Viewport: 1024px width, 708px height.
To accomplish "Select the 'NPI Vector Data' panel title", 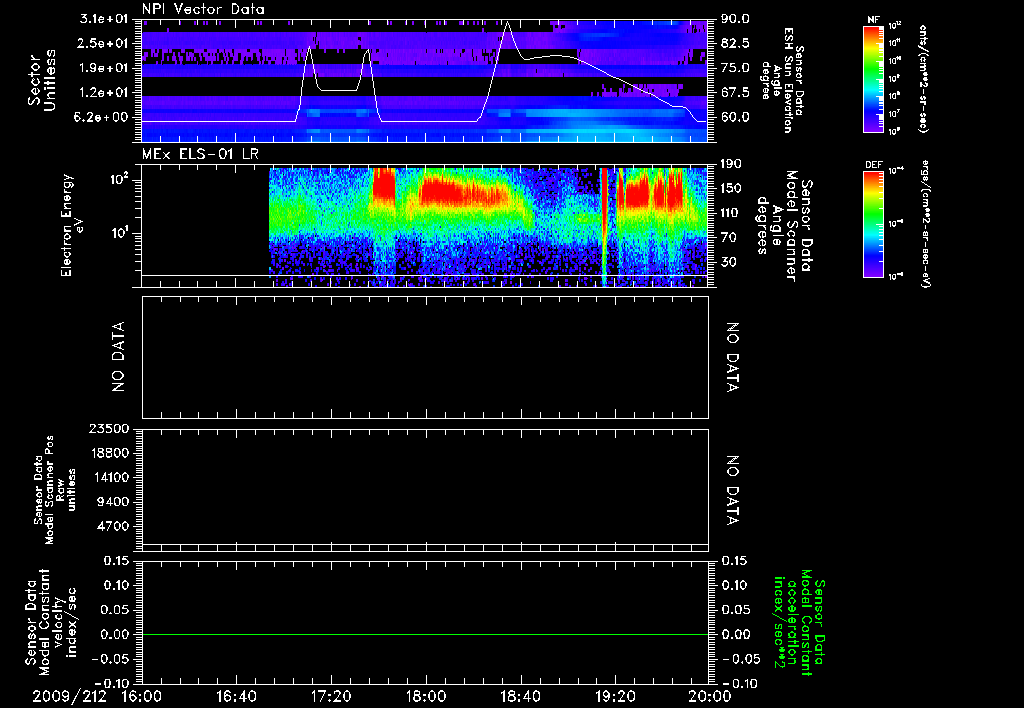I will (x=203, y=9).
